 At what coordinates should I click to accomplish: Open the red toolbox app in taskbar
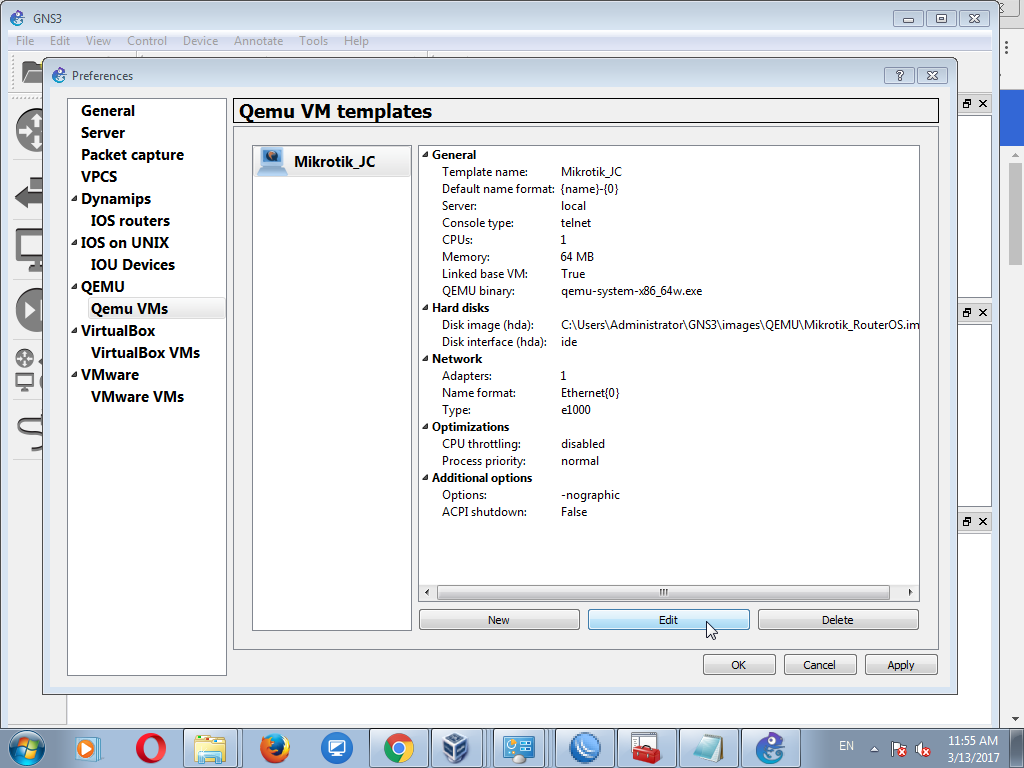[647, 748]
